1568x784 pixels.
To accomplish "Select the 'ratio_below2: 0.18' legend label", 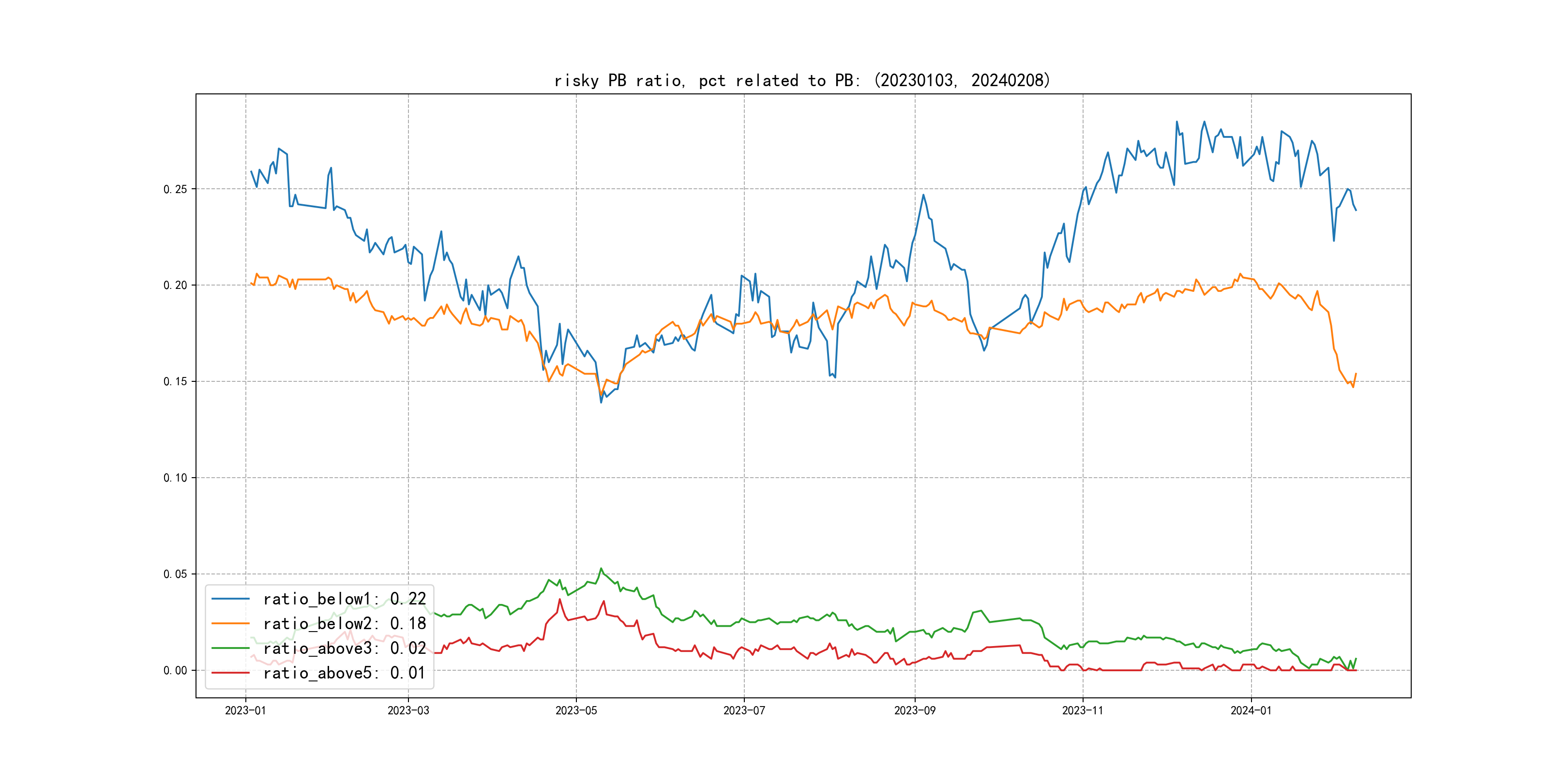I will (x=344, y=623).
